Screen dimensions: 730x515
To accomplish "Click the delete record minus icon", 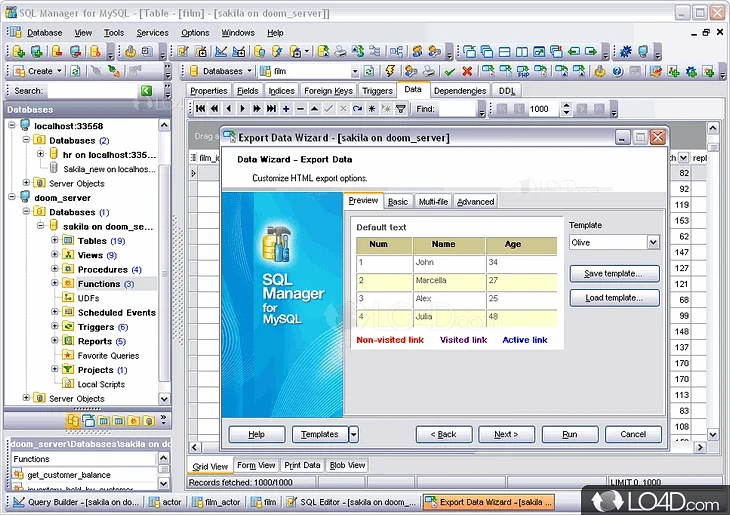I will click(300, 109).
